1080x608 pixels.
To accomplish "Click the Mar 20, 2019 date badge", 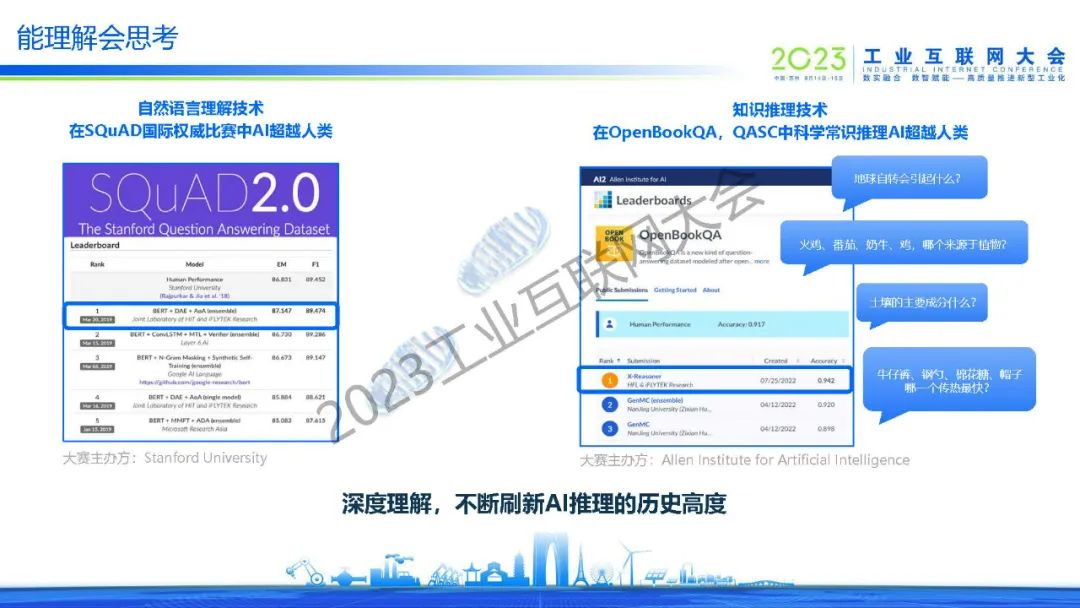I will 96,319.
